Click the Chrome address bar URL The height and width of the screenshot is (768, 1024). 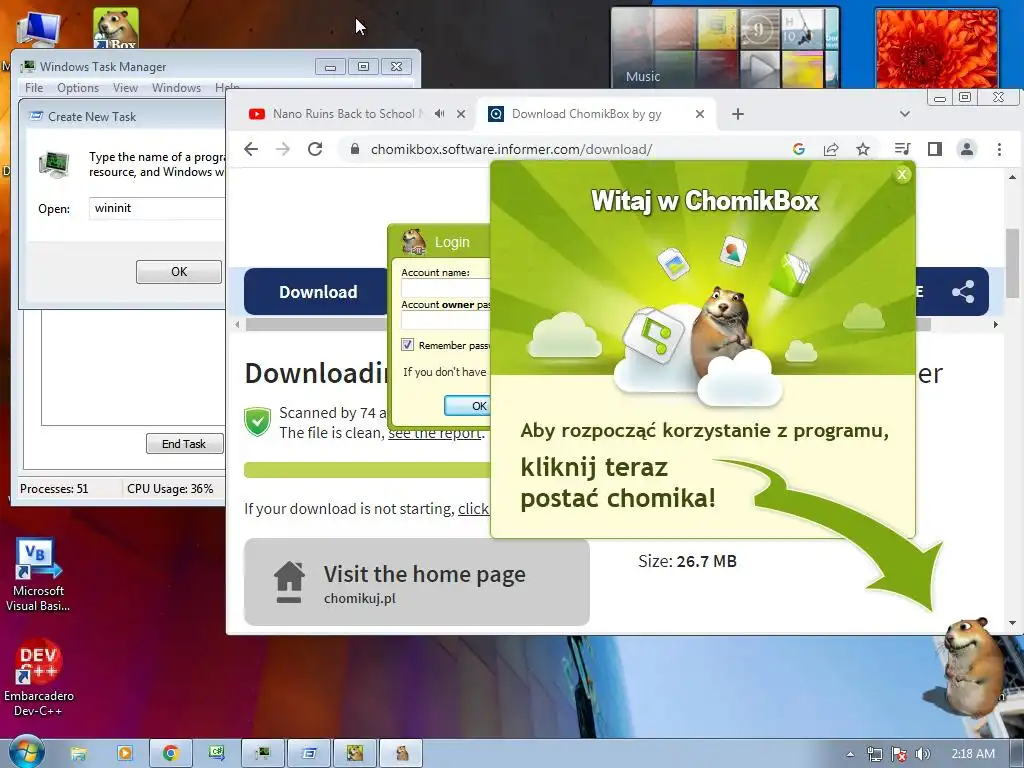(511, 149)
